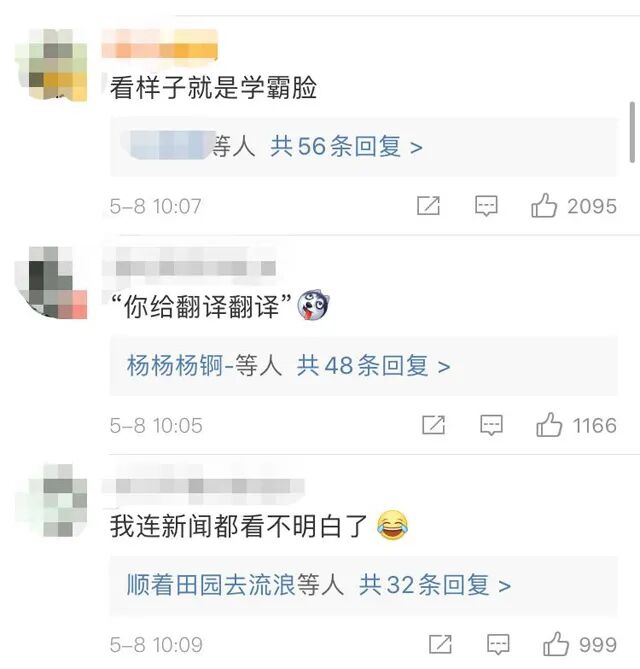This screenshot has width=640, height=669.
Task: Click the share icon on the 5-8 10:07 comment
Action: (x=428, y=206)
